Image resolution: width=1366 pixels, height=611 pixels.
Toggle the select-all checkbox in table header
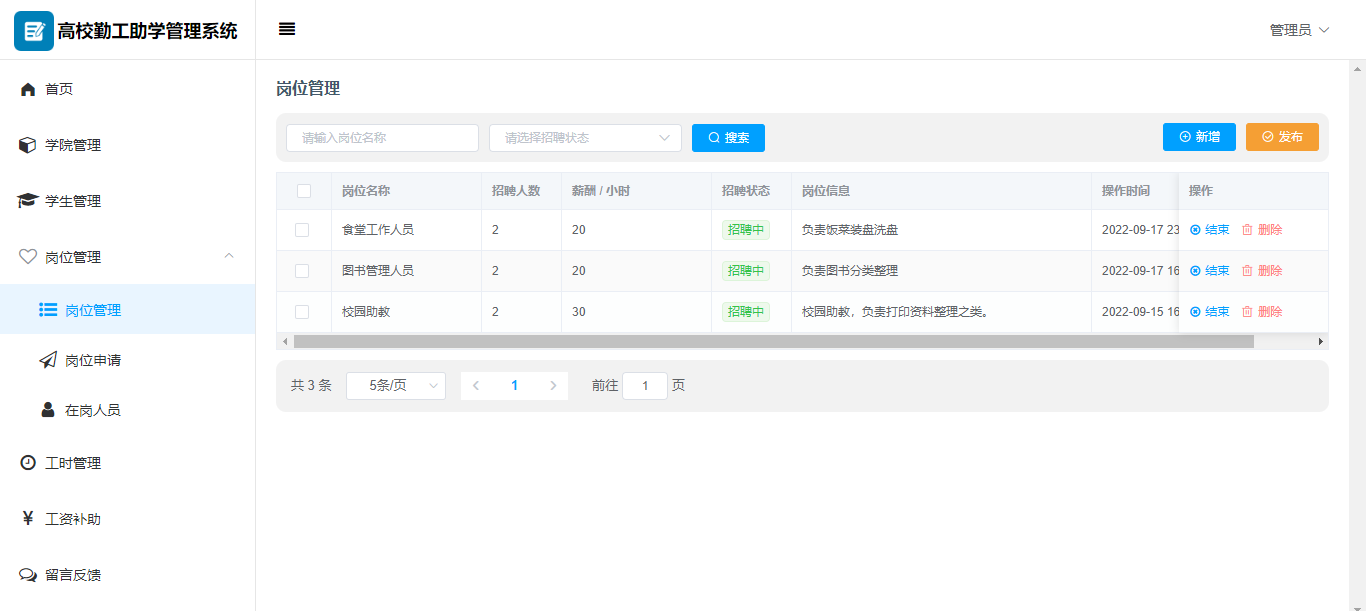point(304,191)
